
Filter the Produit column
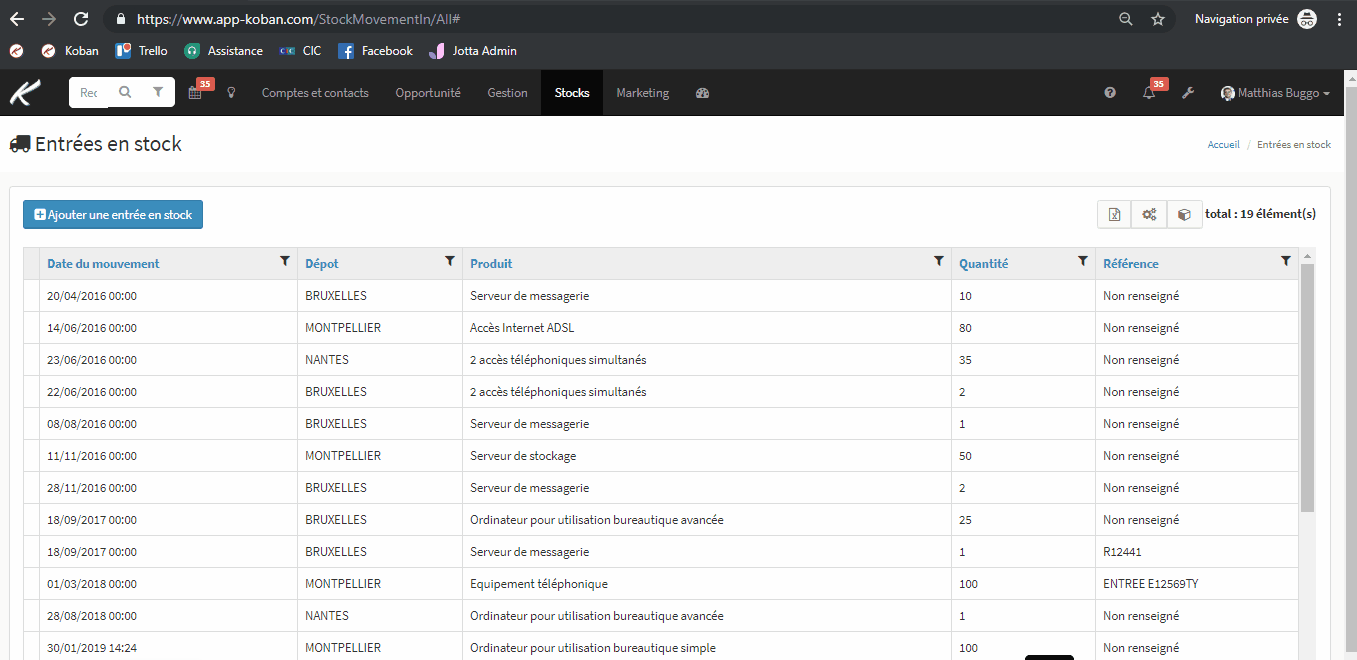(938, 261)
